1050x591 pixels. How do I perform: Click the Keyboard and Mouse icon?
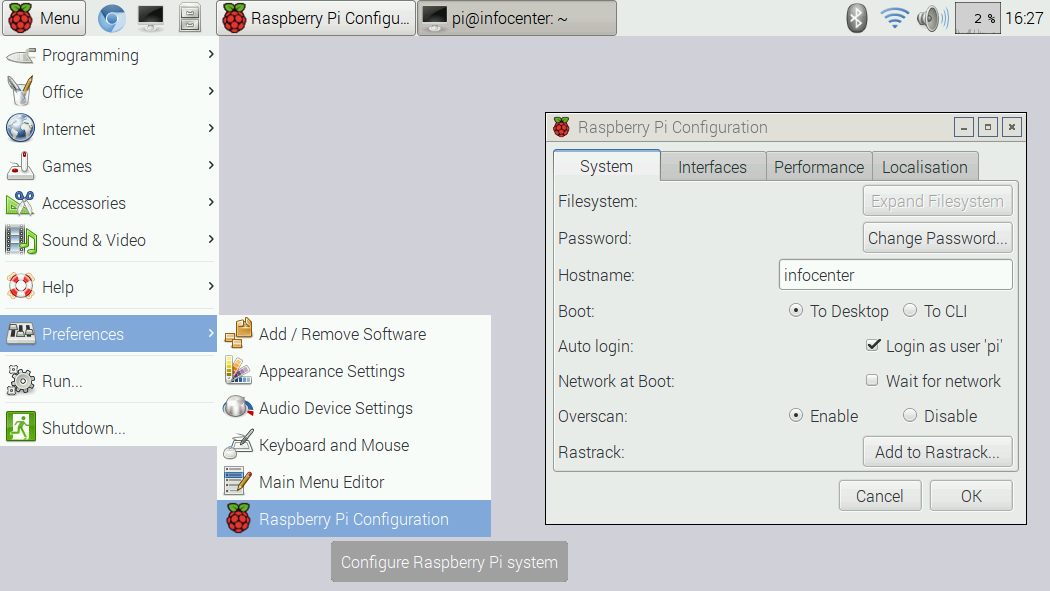point(238,444)
